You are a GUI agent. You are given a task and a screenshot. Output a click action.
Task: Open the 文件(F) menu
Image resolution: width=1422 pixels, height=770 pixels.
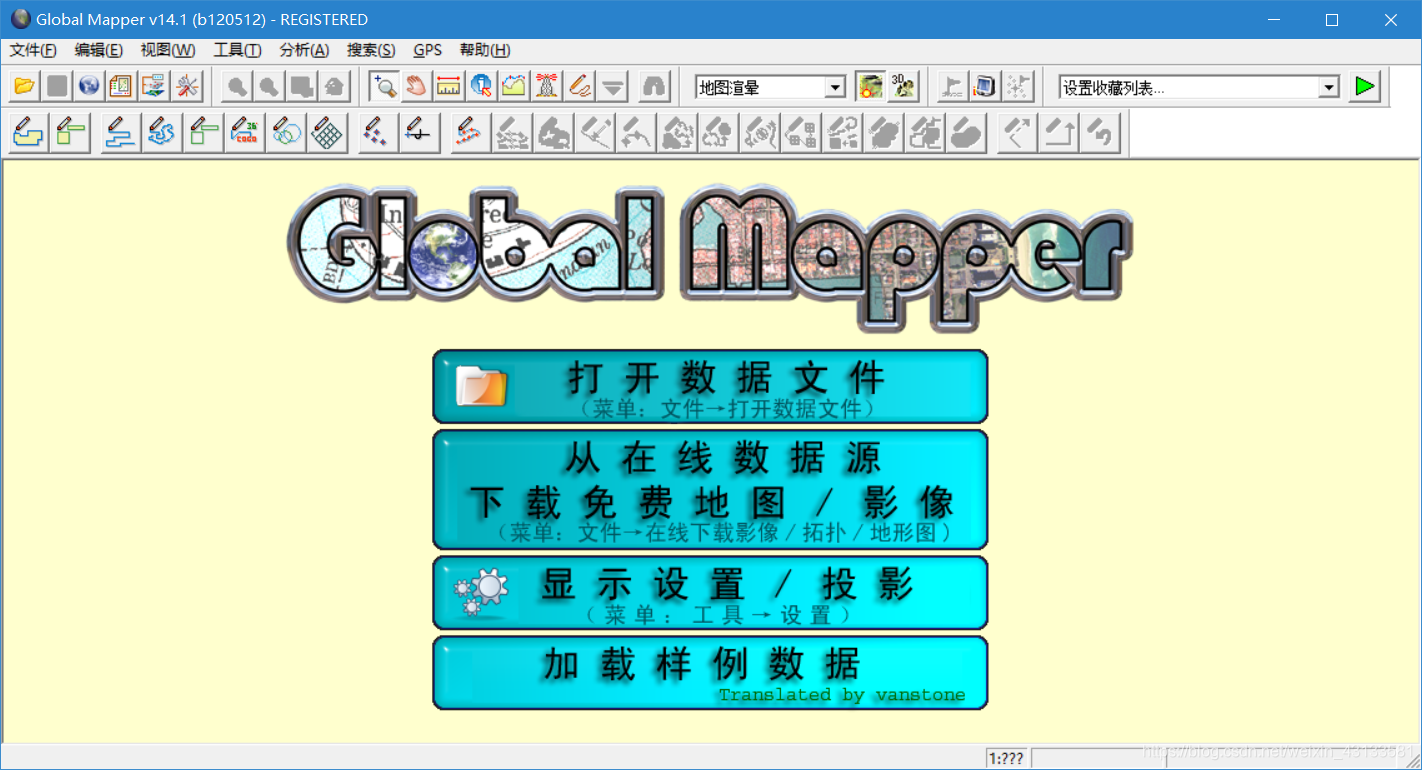pos(33,50)
